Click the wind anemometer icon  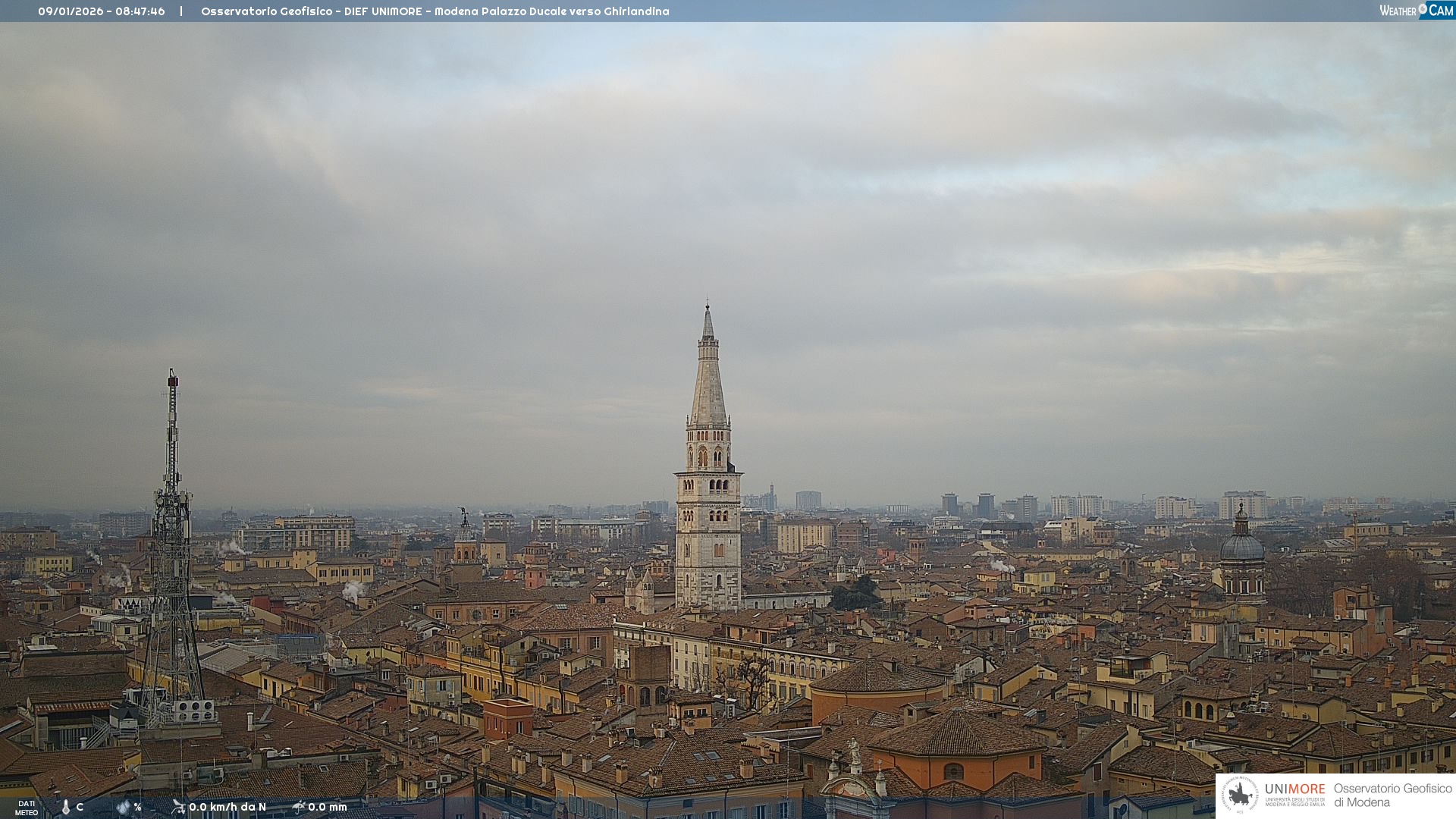pos(178,807)
